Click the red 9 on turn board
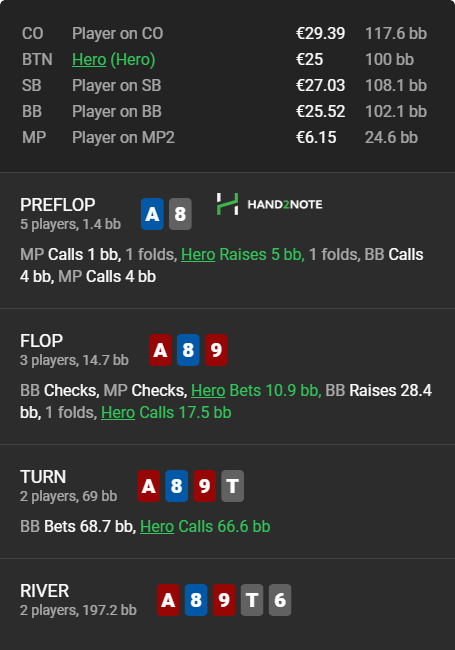 coord(204,486)
